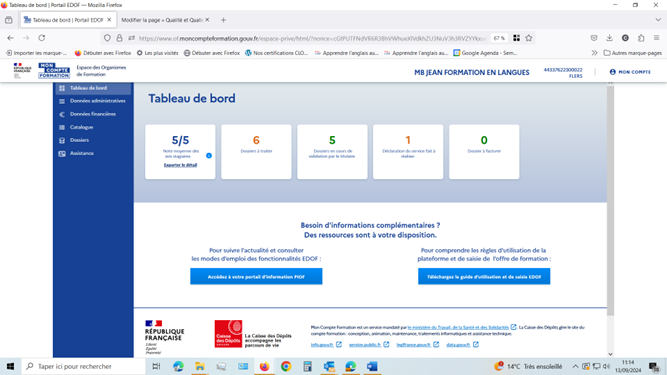Open the 6 Dossiers à traiter card
This screenshot has height=375, width=667.
click(x=256, y=152)
